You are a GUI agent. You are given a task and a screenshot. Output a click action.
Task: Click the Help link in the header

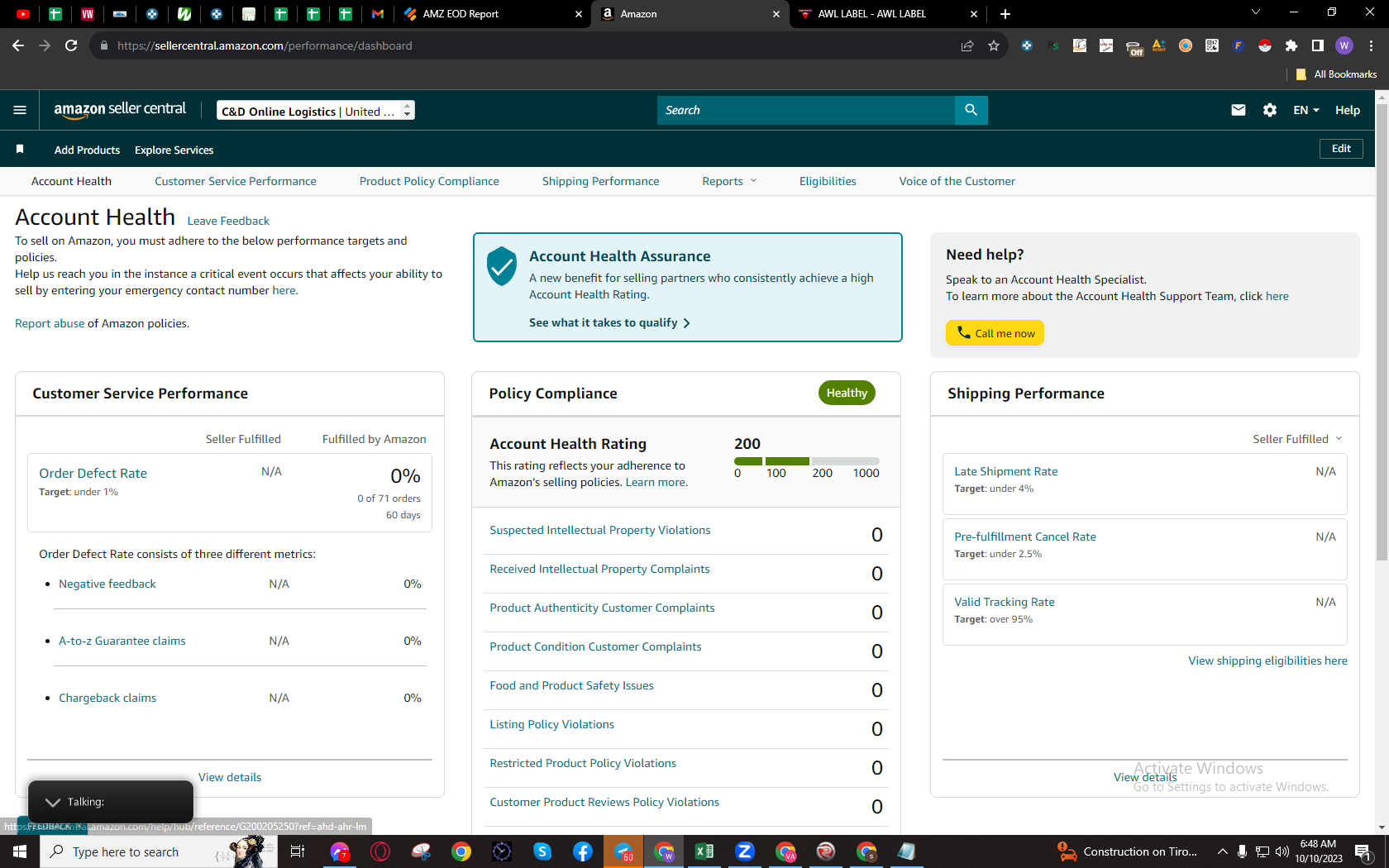[1348, 110]
